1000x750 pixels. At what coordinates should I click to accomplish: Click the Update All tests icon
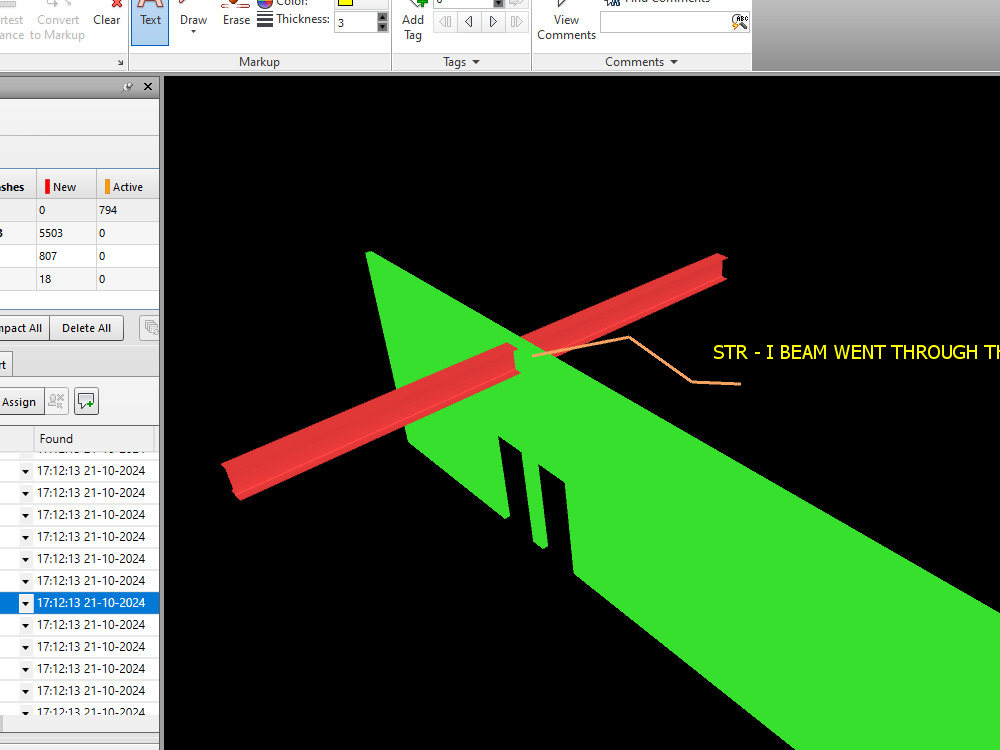point(151,328)
